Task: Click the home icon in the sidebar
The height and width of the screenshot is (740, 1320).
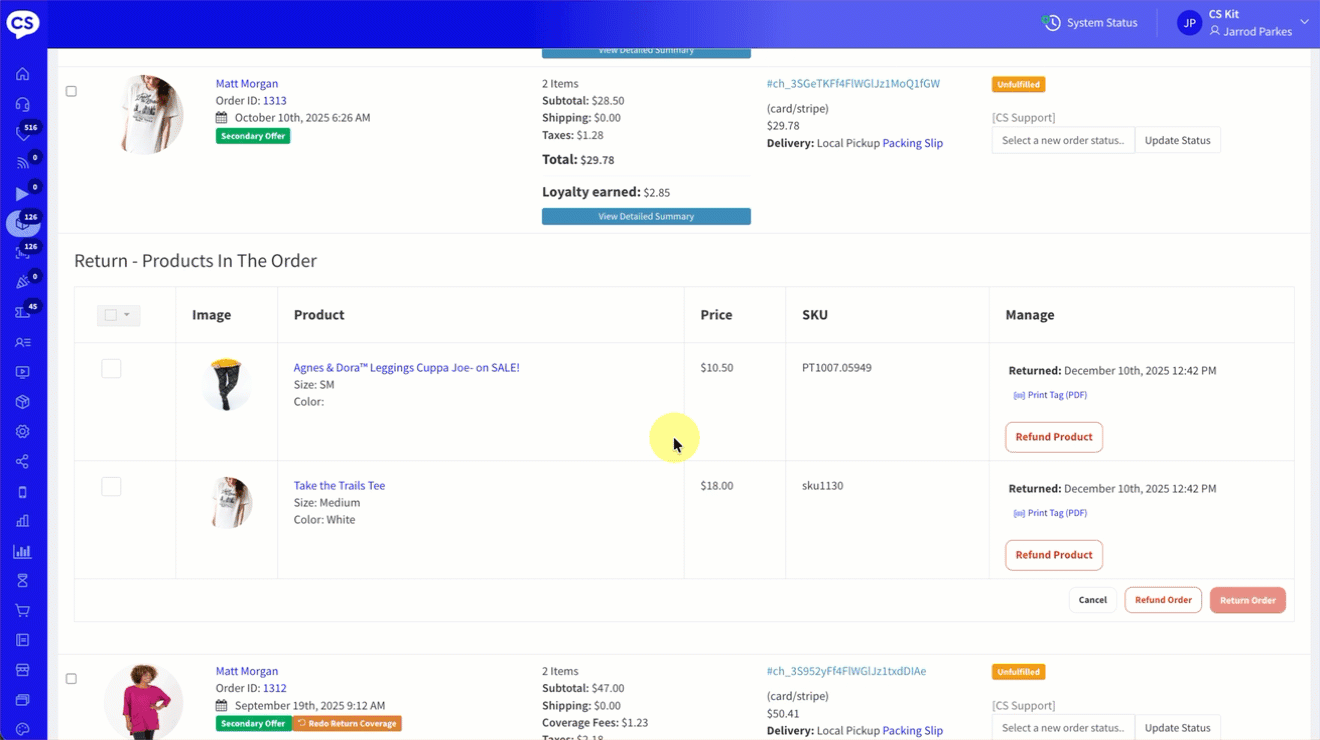Action: click(x=22, y=74)
